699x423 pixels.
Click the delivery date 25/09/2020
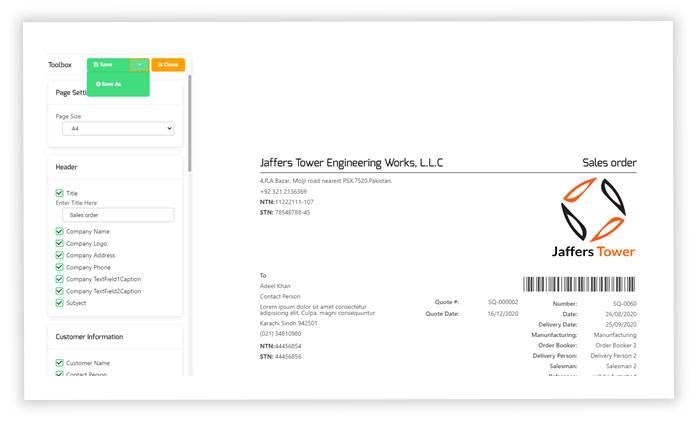point(621,324)
